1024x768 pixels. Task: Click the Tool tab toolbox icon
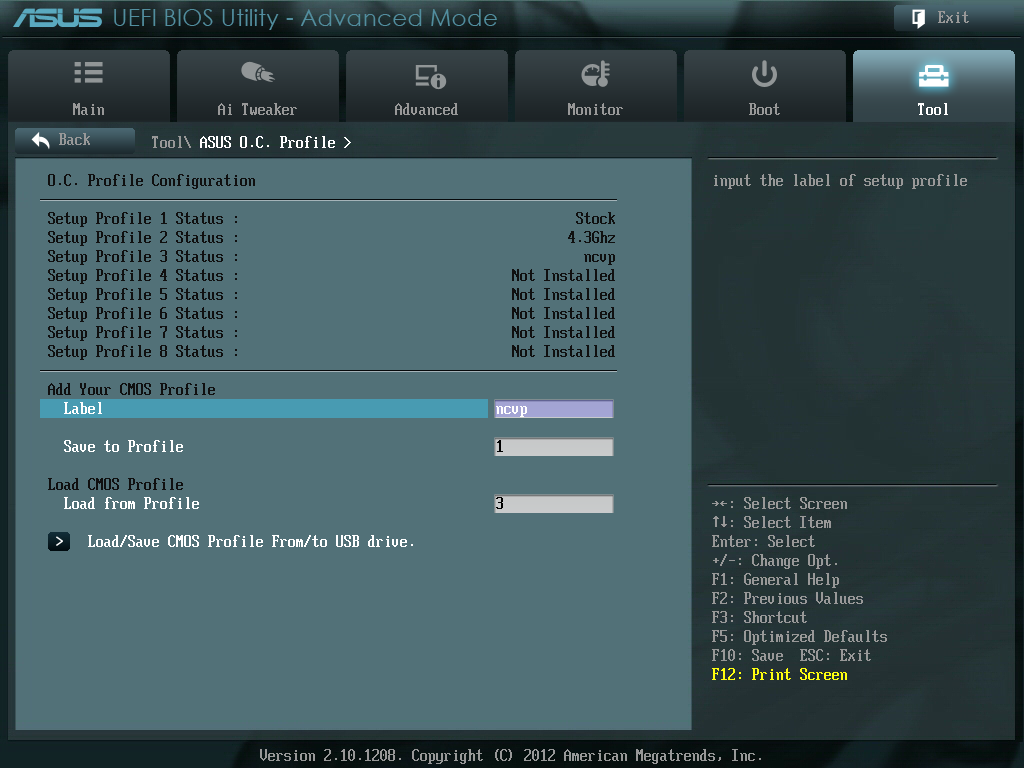coord(932,75)
